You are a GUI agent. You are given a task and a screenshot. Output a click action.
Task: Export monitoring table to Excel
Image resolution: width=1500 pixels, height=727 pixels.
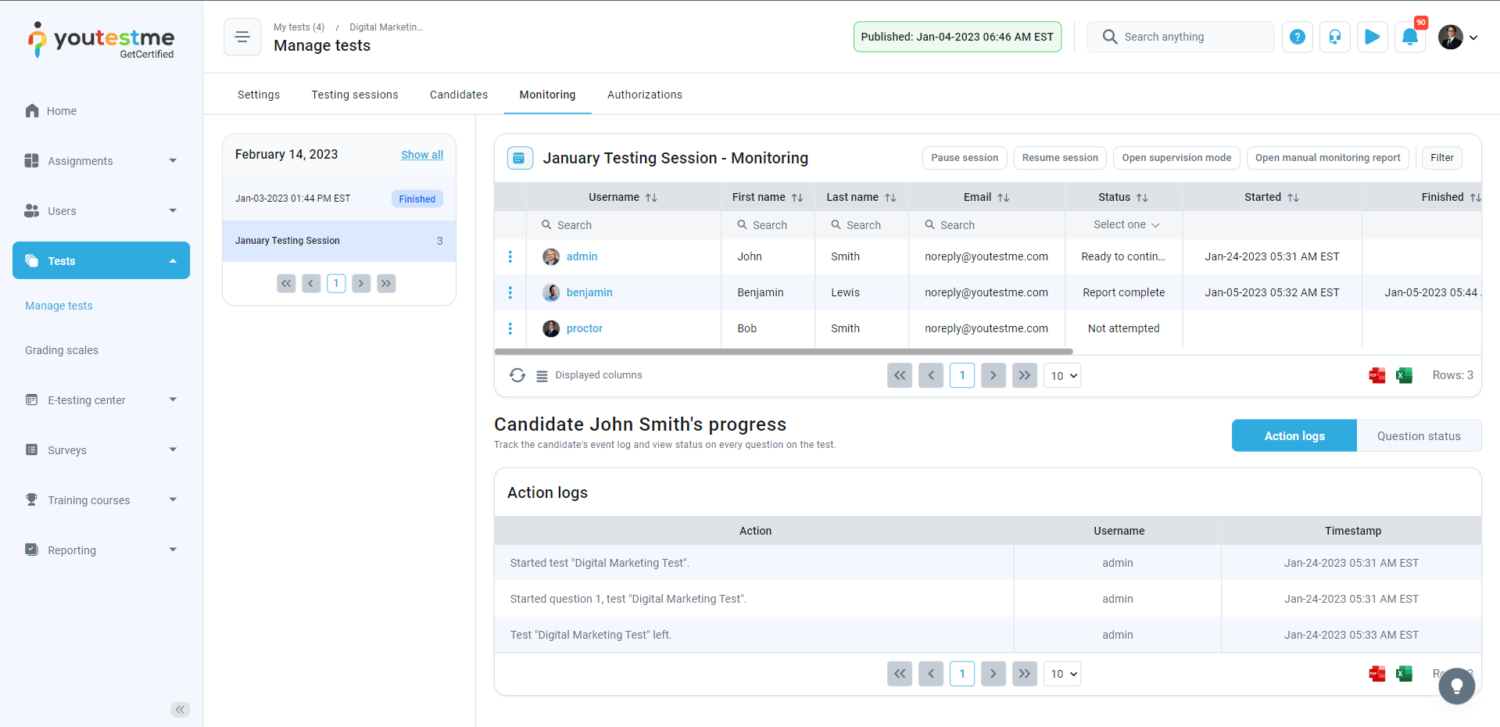tap(1404, 375)
